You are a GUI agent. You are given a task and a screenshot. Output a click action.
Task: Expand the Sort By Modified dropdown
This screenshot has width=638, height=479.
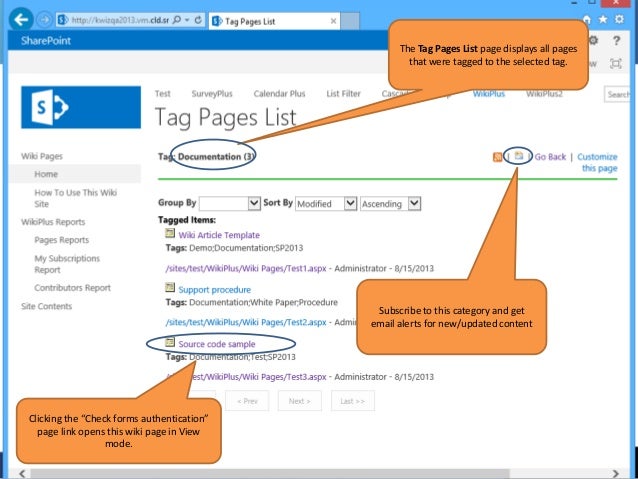326,203
